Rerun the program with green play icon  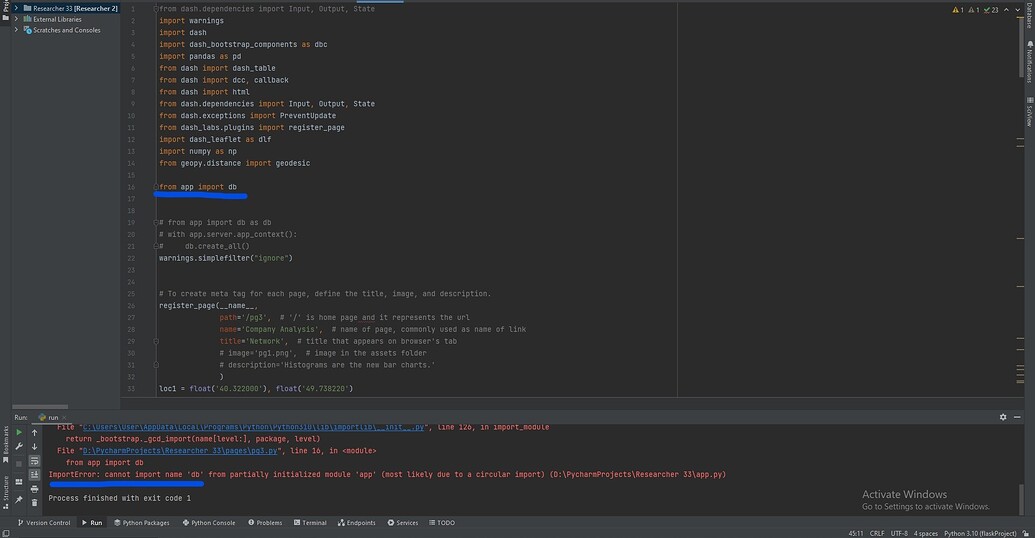pos(18,432)
